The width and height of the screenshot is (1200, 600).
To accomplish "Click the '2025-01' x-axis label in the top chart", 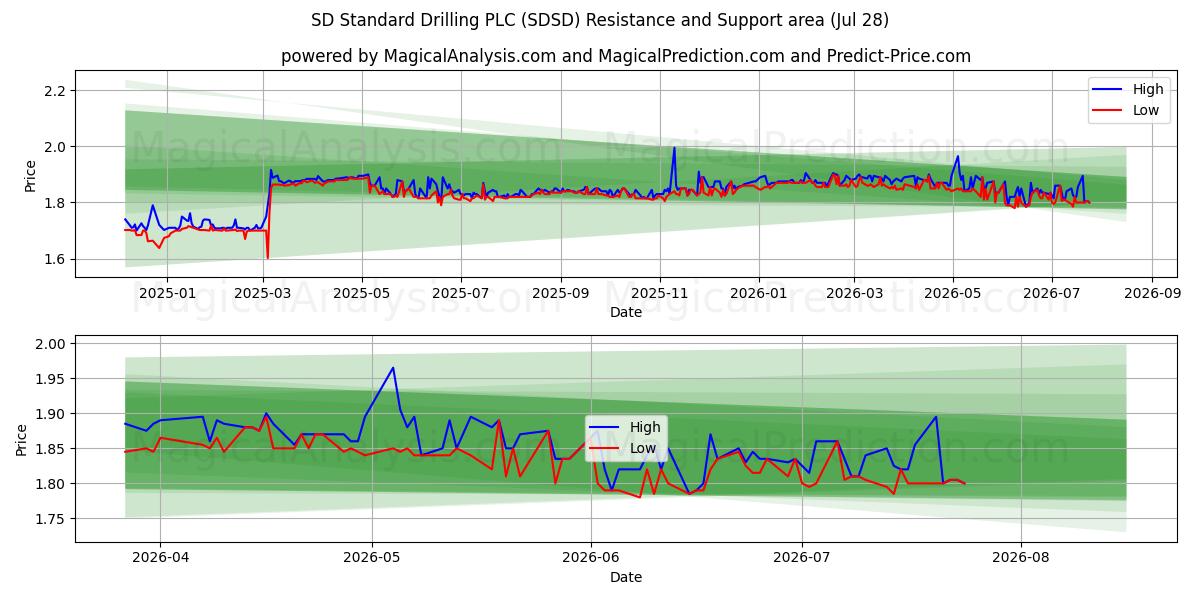I will pyautogui.click(x=166, y=294).
